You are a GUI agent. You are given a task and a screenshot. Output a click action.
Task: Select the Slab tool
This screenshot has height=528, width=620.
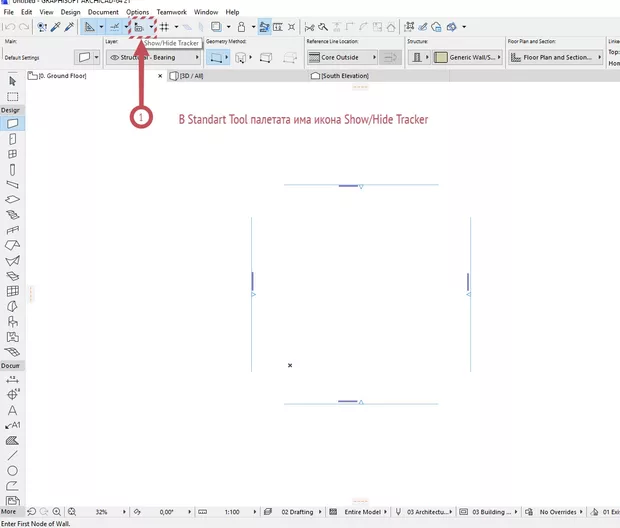coord(12,199)
